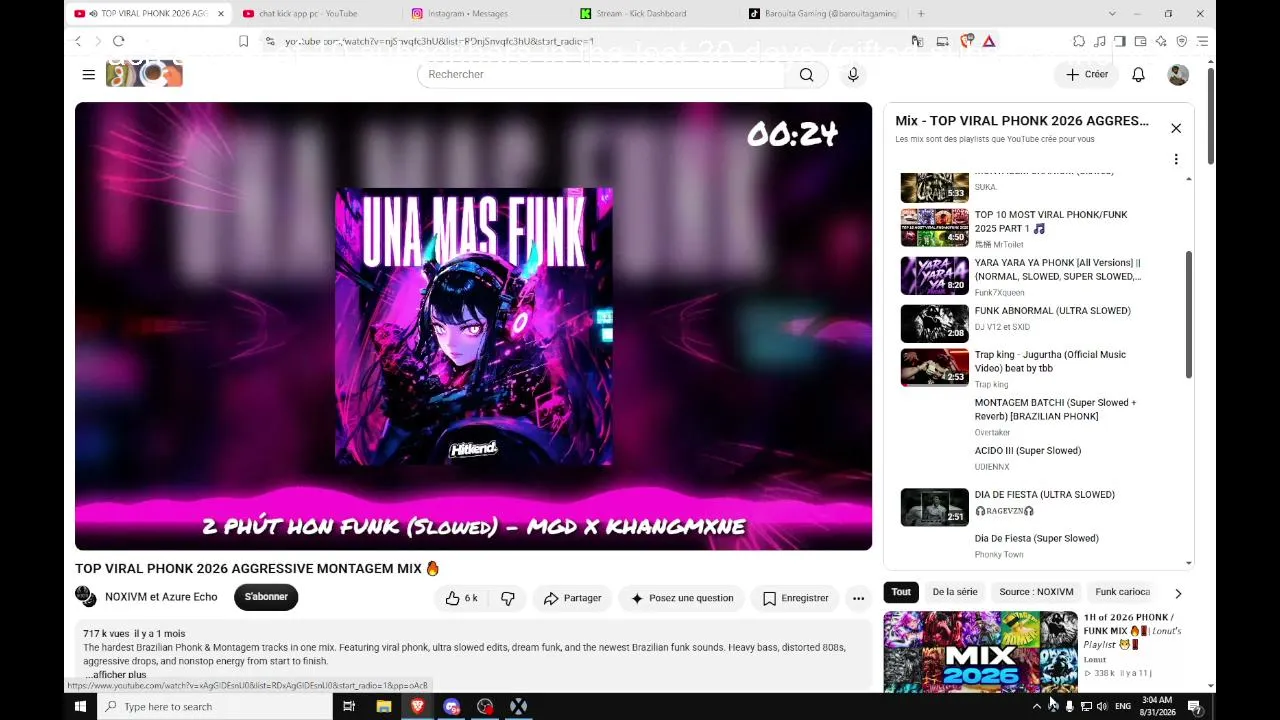Viewport: 1280px width, 720px height.
Task: Click the screen cast icon in address bar
Action: click(942, 41)
